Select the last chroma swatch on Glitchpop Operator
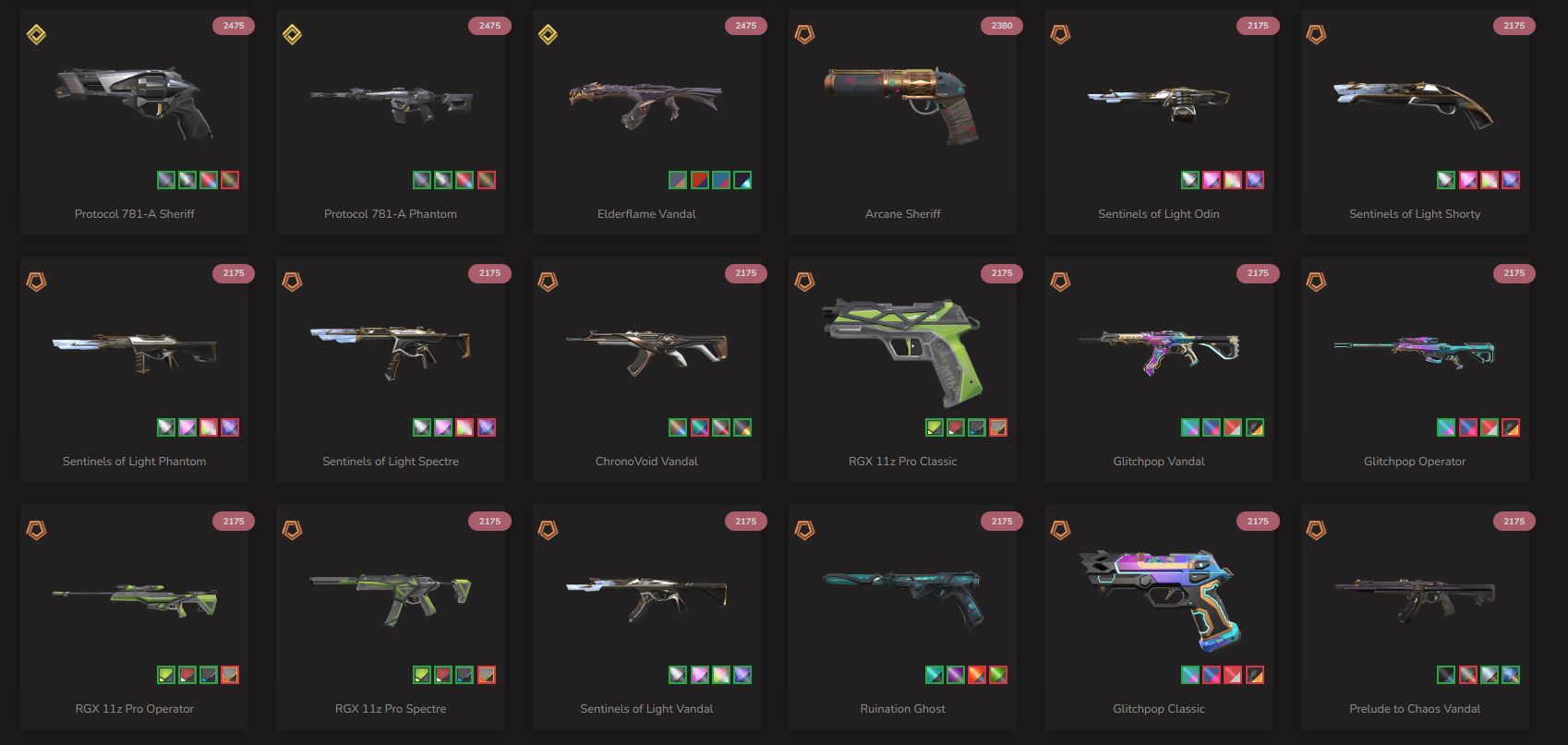The image size is (1568, 745). click(1511, 427)
